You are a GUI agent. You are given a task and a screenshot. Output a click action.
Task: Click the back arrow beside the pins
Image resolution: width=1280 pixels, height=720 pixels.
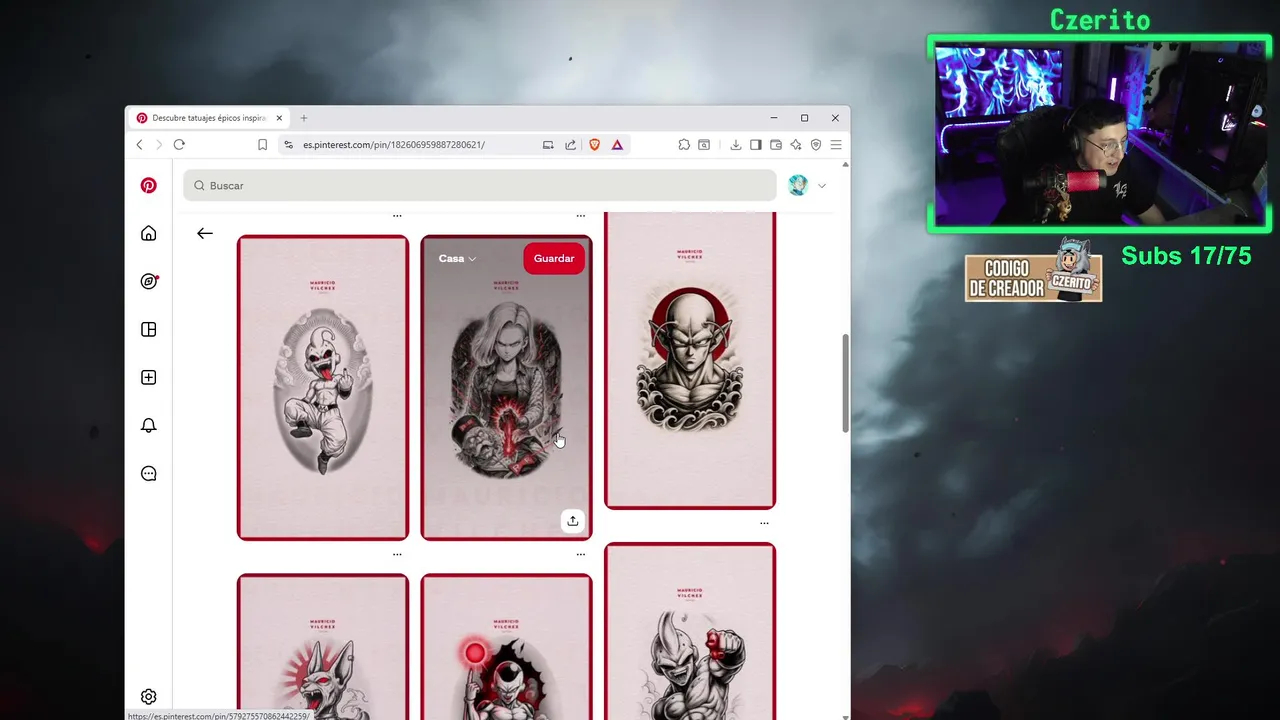coord(204,233)
